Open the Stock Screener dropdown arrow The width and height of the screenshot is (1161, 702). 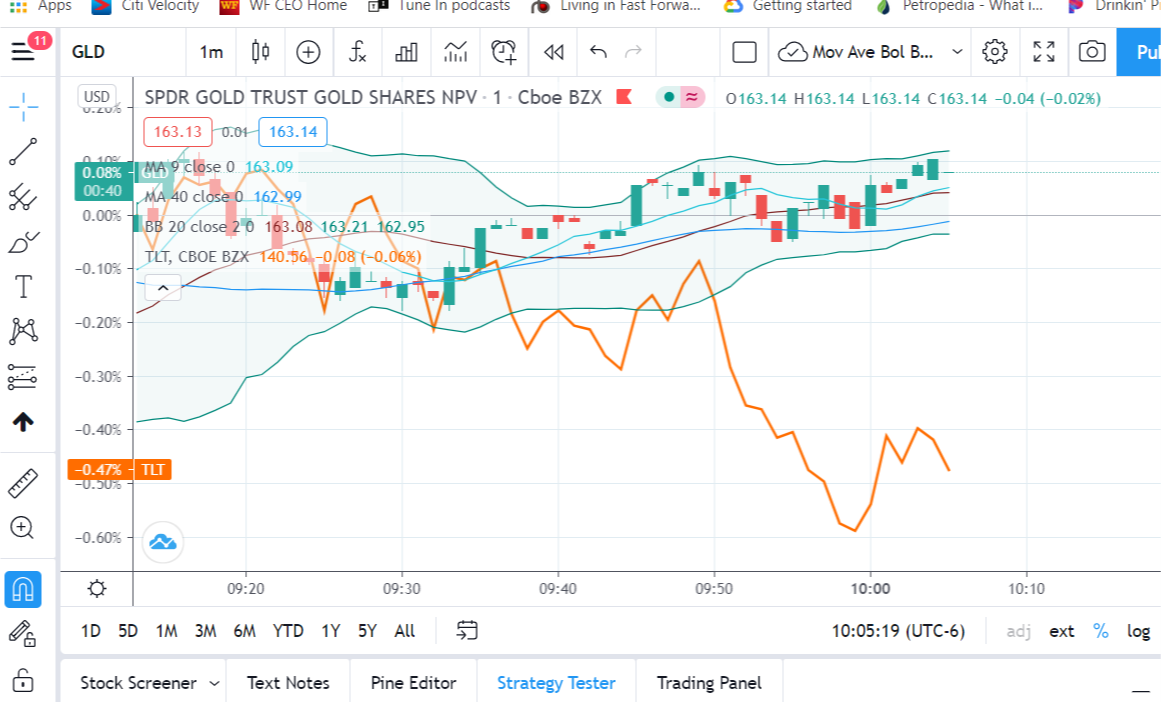(x=214, y=683)
